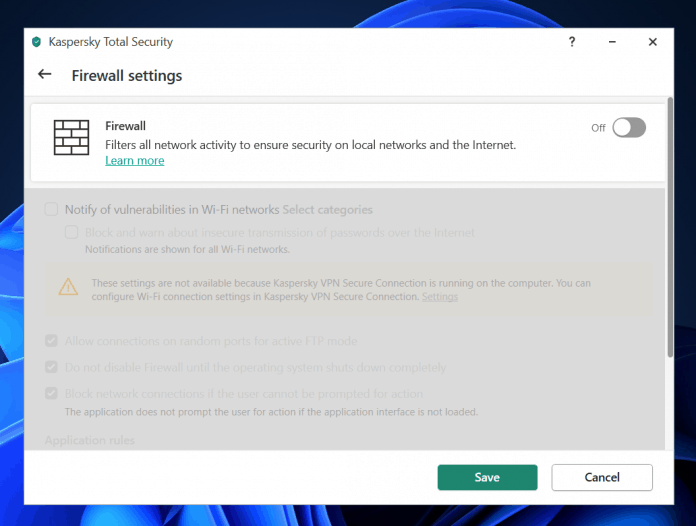
Task: Uncheck Do not disable Firewall until shutdown
Action: [x=51, y=367]
